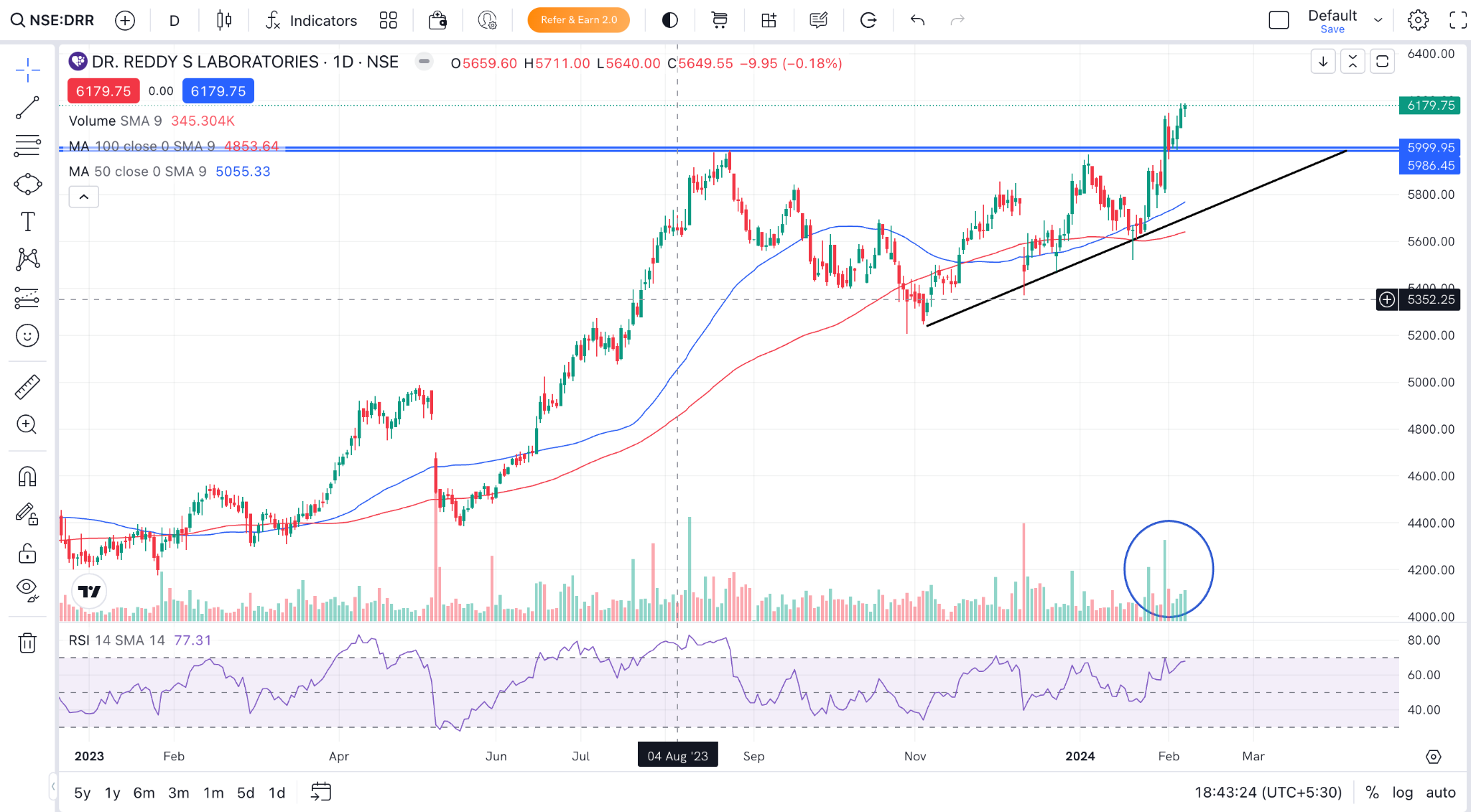Viewport: 1471px width, 812px height.
Task: Open the basket orders cart icon
Action: pyautogui.click(x=719, y=20)
